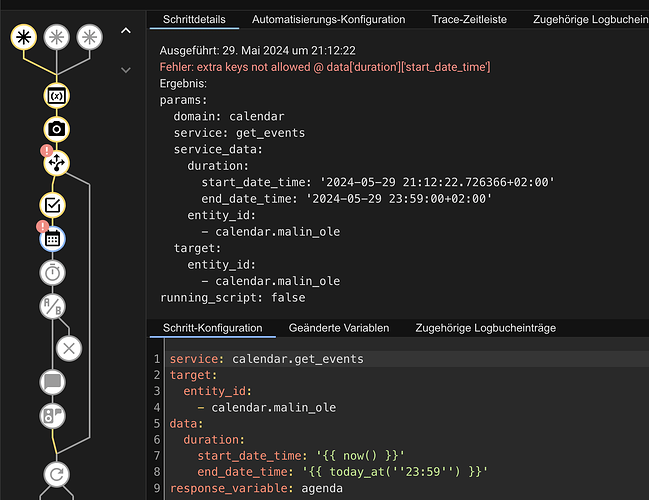Click code line 9 response_variable agenda
649x500 pixels.
point(256,488)
